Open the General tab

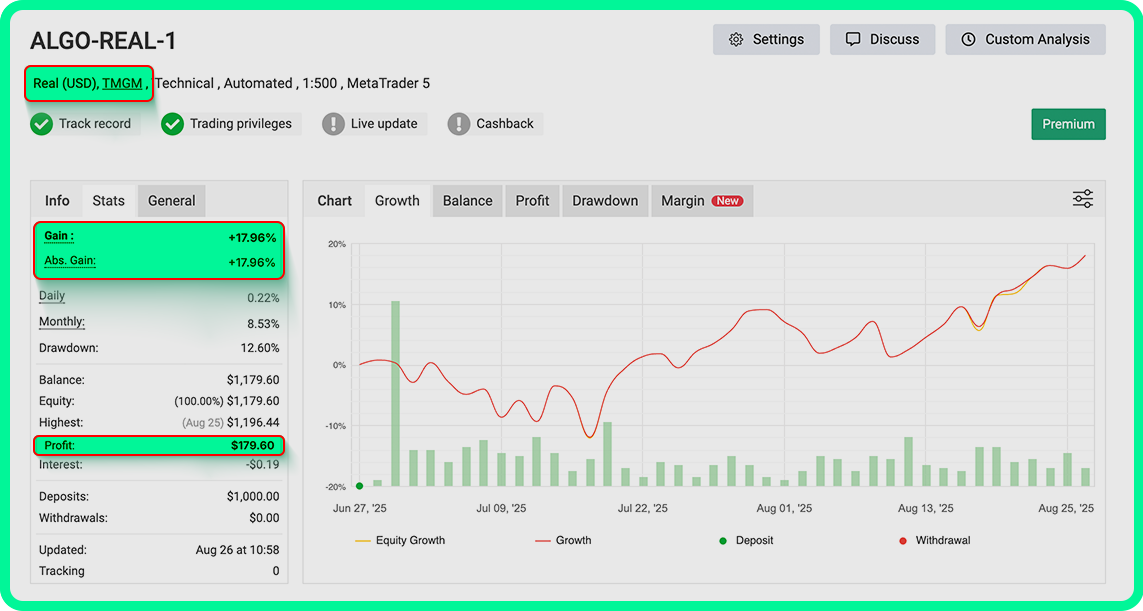[x=171, y=201]
